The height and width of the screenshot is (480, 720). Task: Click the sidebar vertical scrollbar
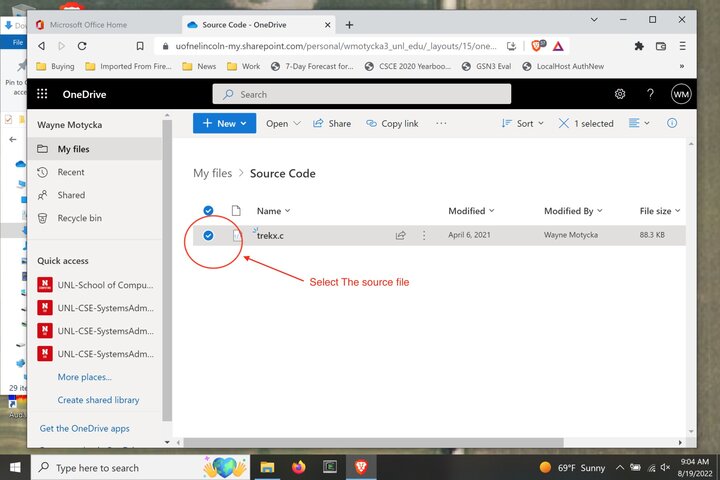coord(167,270)
